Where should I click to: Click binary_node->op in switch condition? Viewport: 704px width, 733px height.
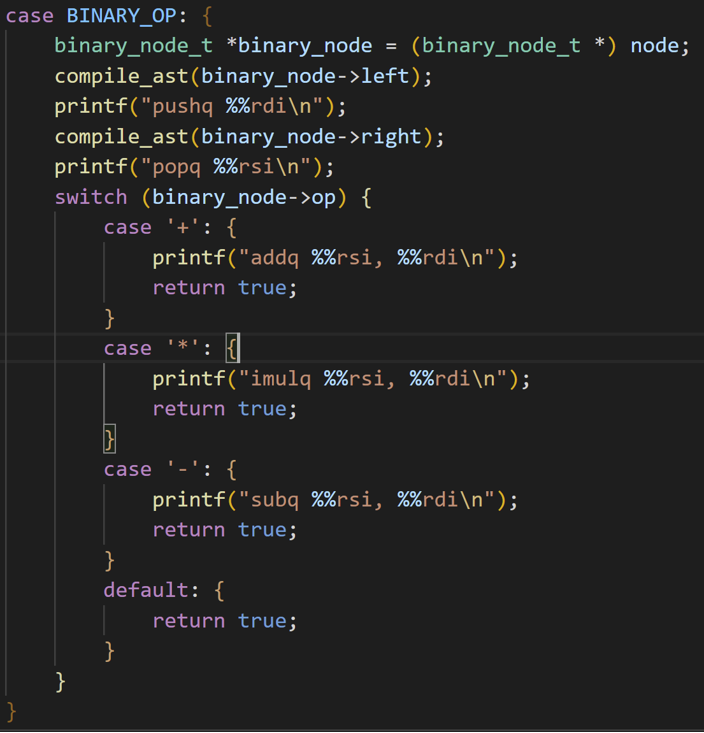244,197
